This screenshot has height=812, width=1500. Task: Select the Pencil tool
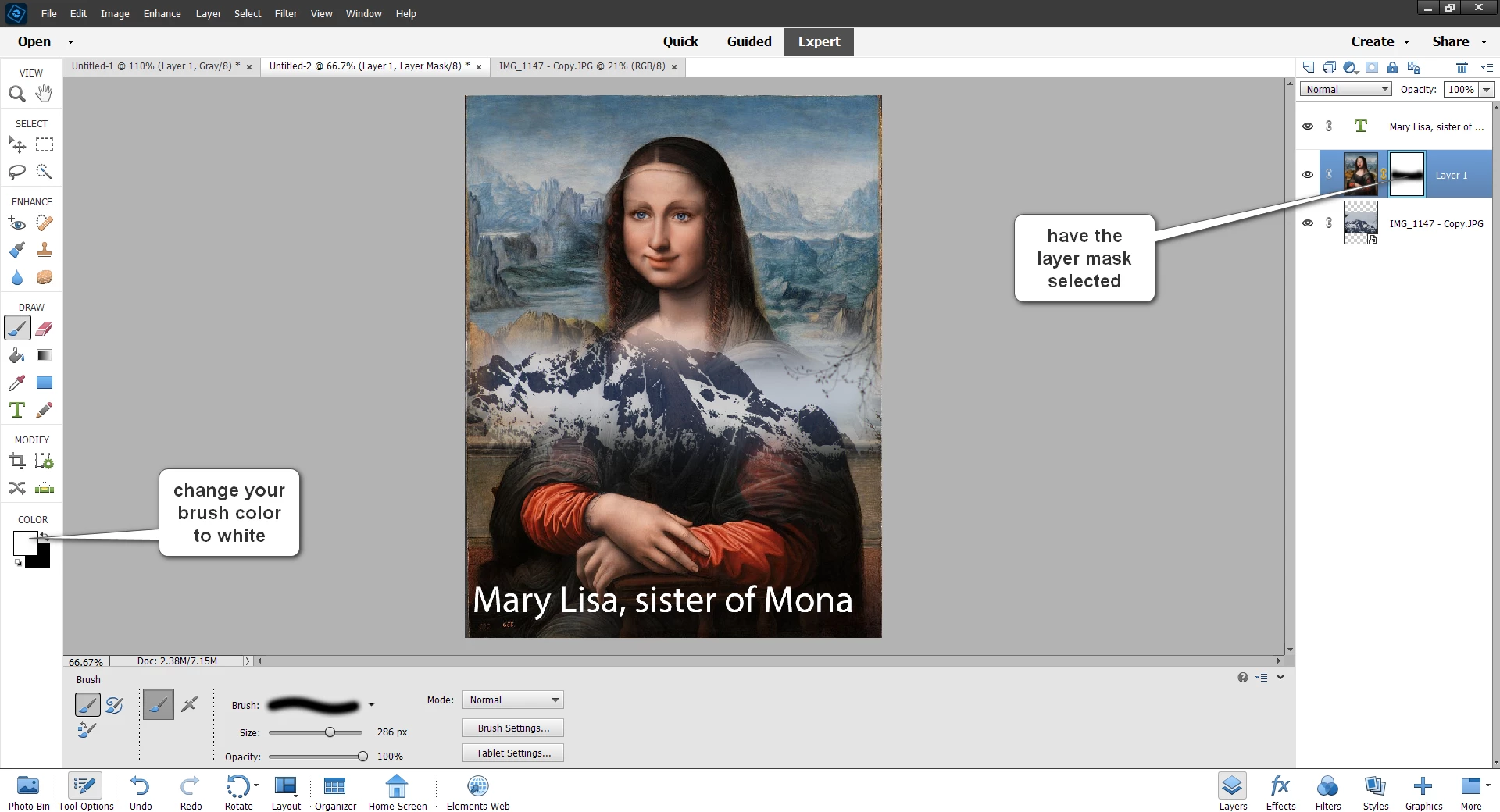45,410
